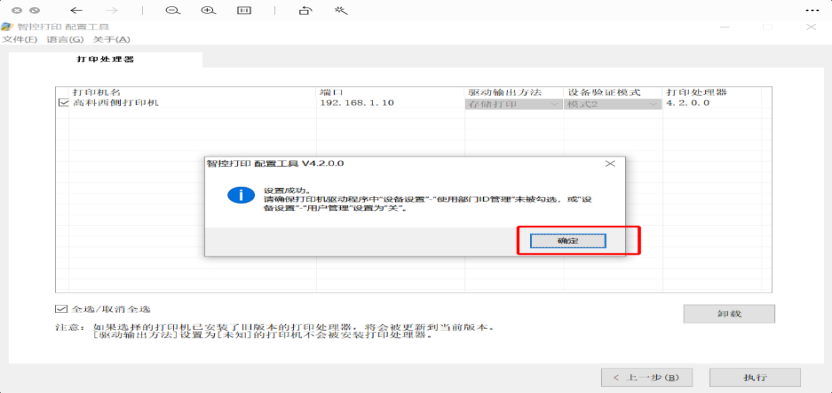Click the 注意 note text below the table
Viewport: 832px width, 393px height.
(x=275, y=331)
